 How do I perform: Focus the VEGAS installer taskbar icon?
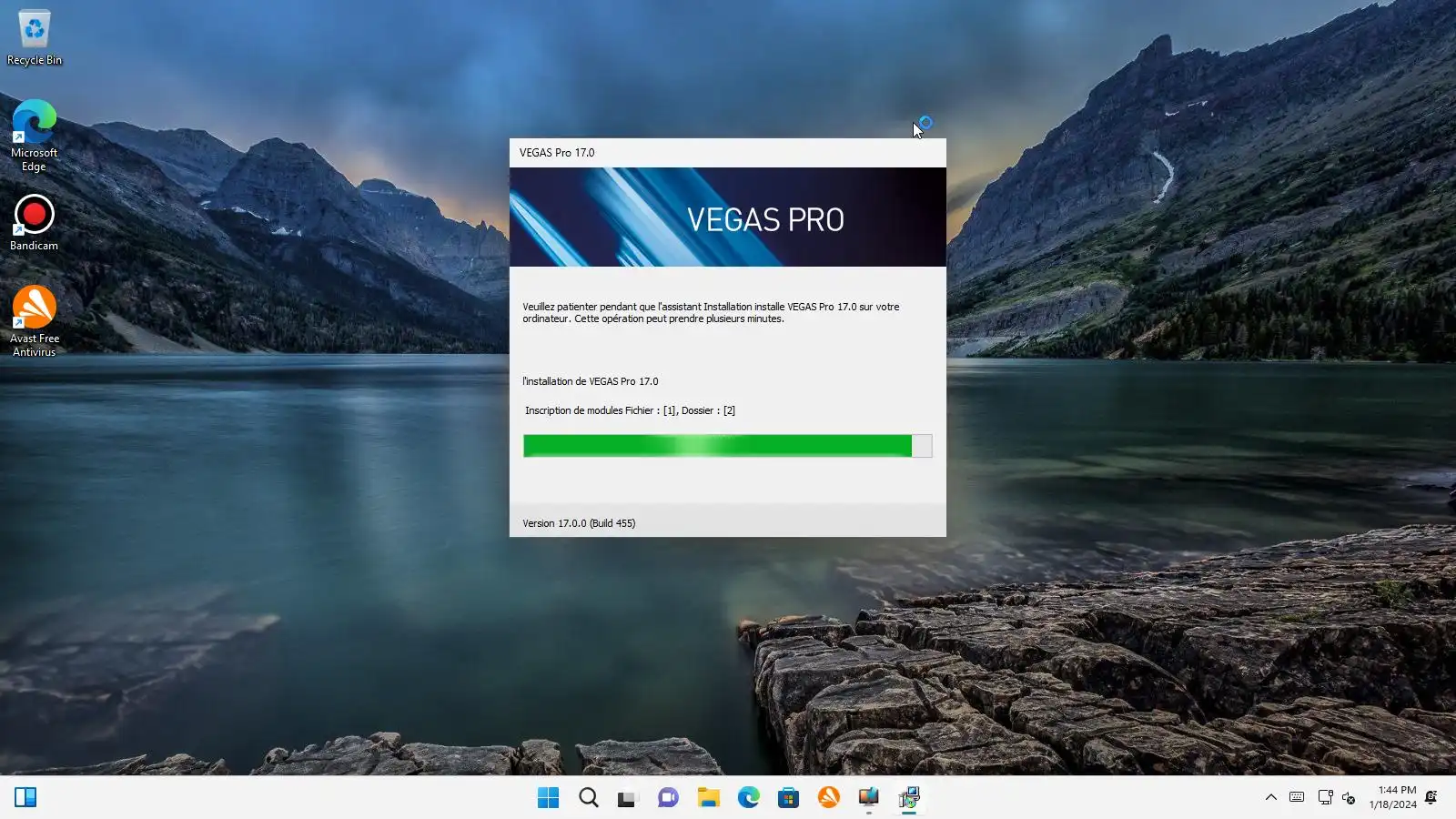[908, 797]
